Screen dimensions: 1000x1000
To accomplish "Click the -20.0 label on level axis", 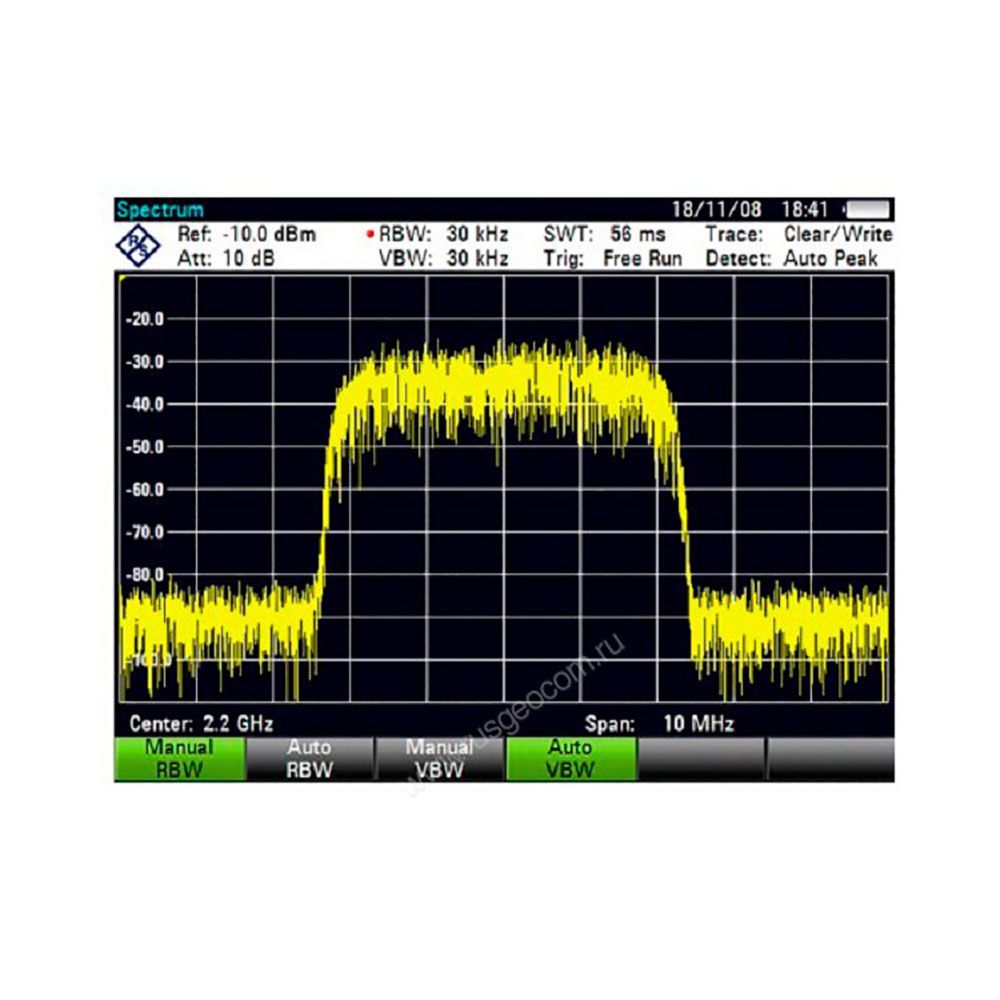I will (x=145, y=319).
